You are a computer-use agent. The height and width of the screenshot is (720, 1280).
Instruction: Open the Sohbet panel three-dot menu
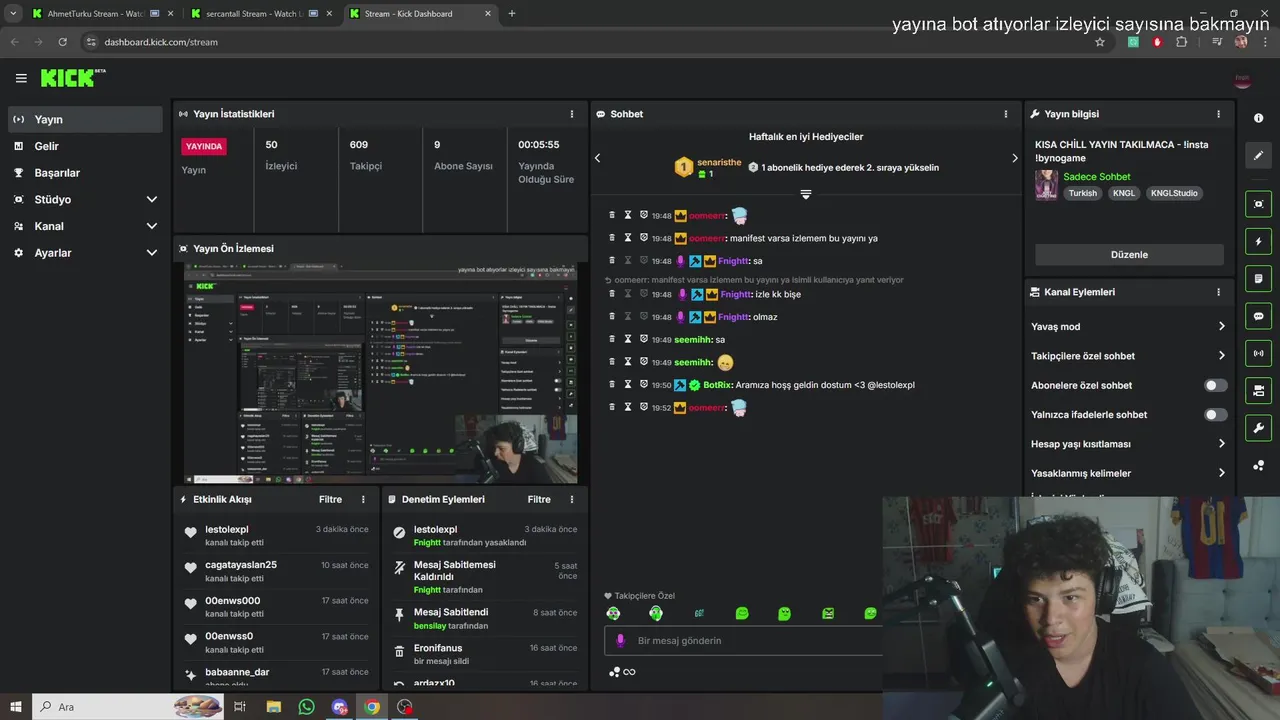point(1006,114)
